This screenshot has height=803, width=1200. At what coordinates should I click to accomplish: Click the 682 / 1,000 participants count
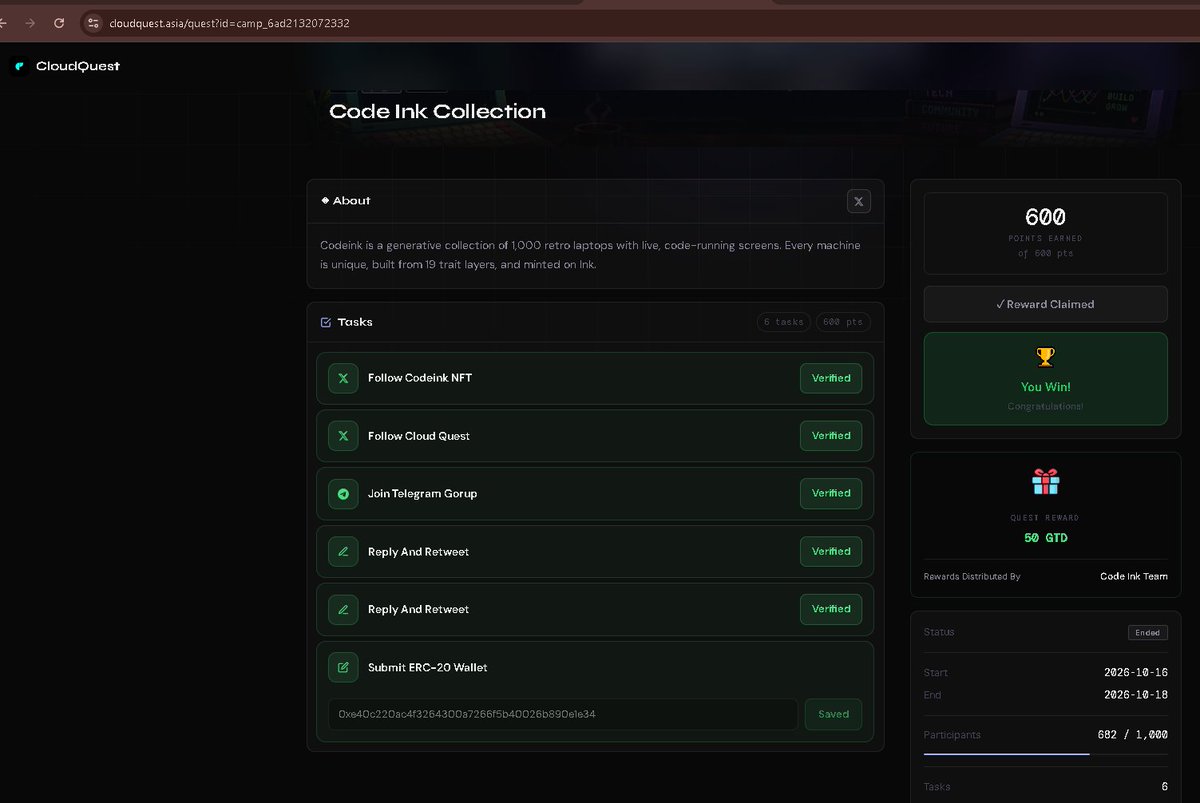click(1133, 734)
